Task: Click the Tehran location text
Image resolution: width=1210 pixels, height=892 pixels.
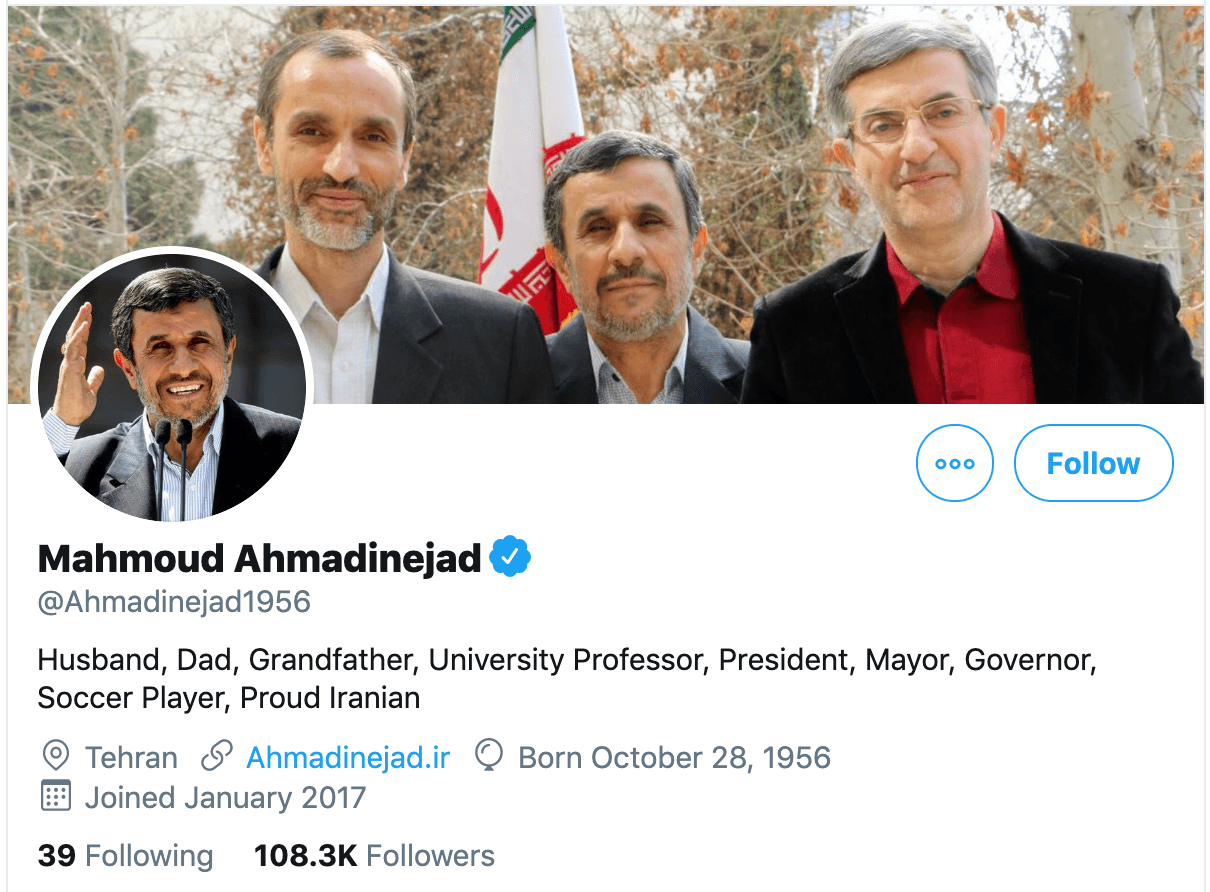Action: click(x=131, y=757)
